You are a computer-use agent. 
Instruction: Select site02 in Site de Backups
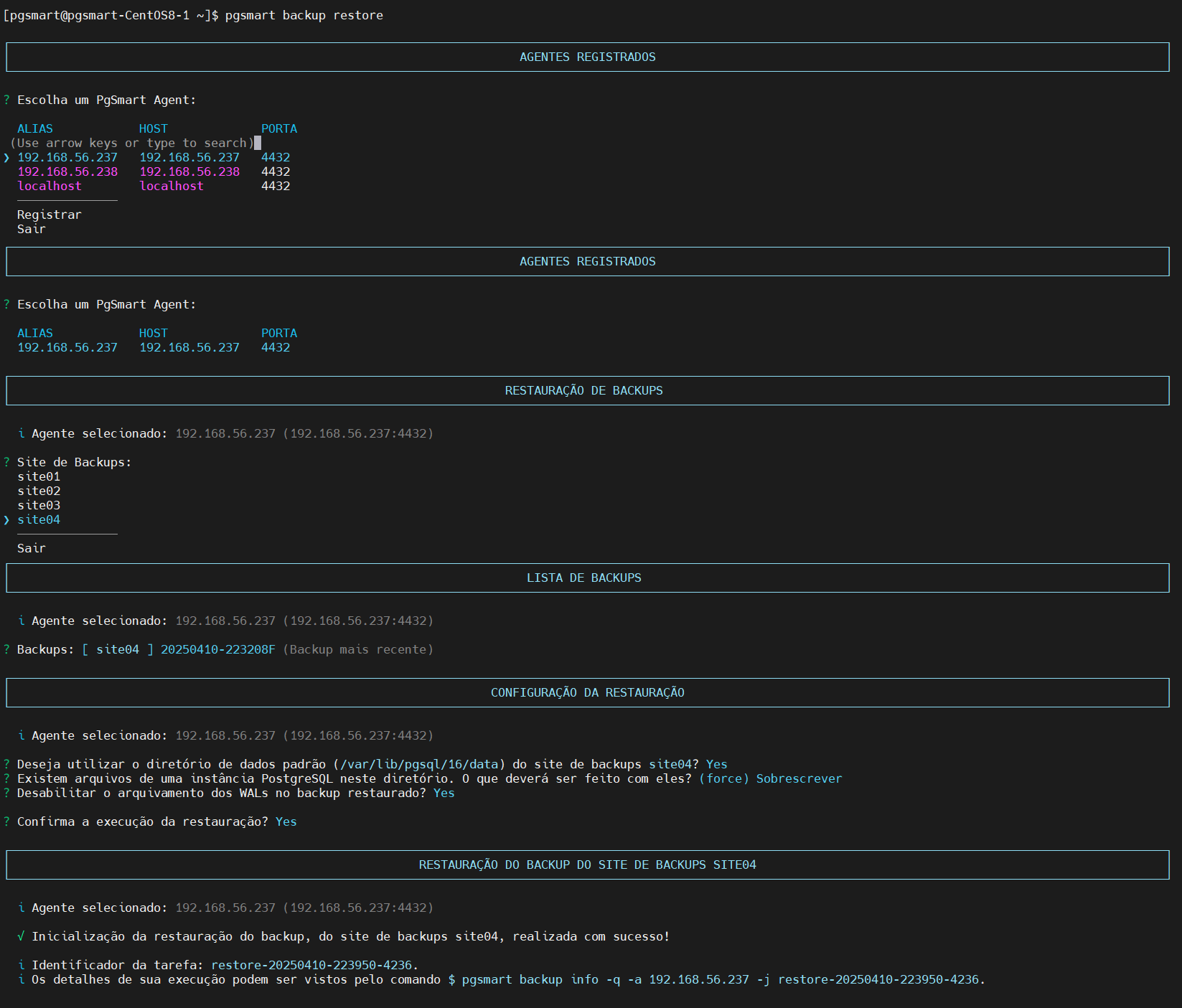39,491
